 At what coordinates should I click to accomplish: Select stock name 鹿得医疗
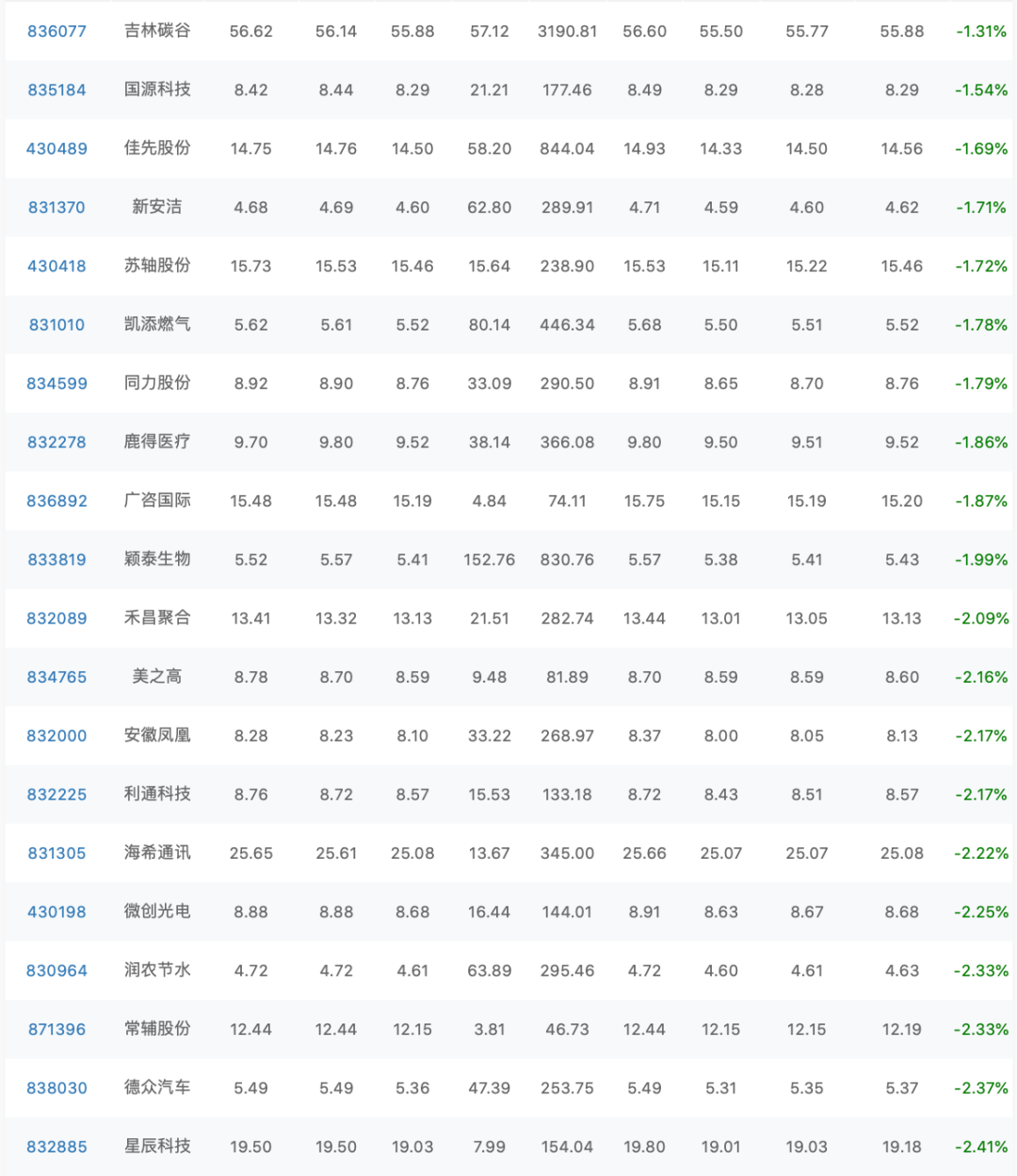coord(157,442)
